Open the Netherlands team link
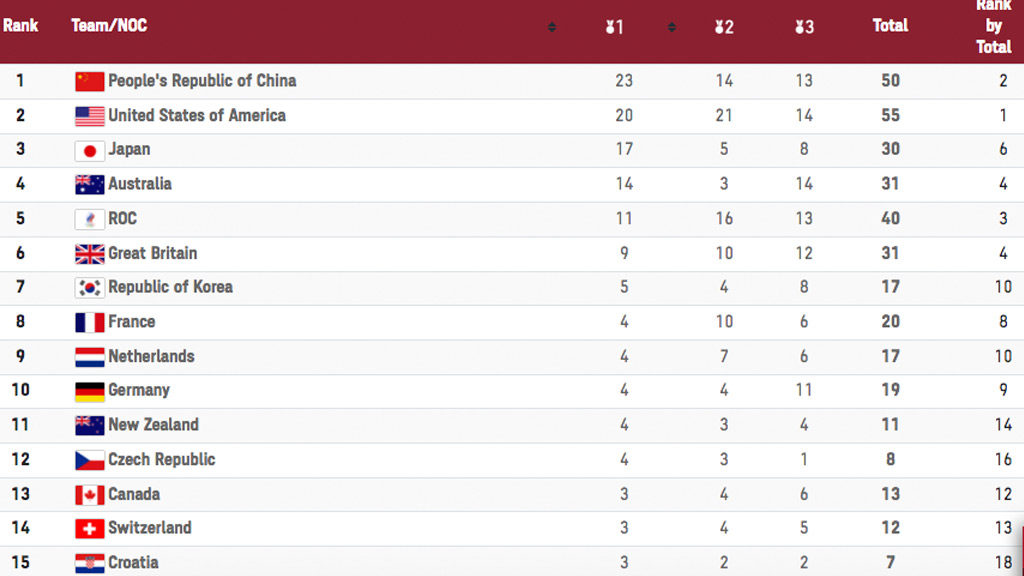Viewport: 1024px width, 576px height. (x=152, y=357)
